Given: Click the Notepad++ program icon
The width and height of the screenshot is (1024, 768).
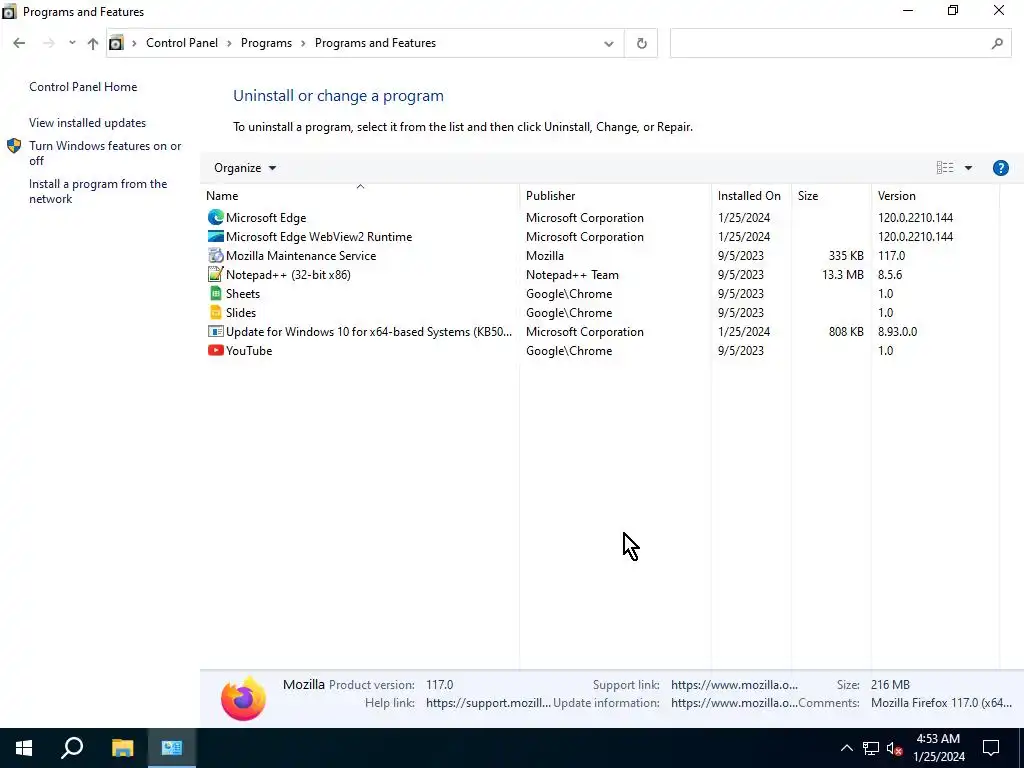Looking at the screenshot, I should pyautogui.click(x=216, y=274).
